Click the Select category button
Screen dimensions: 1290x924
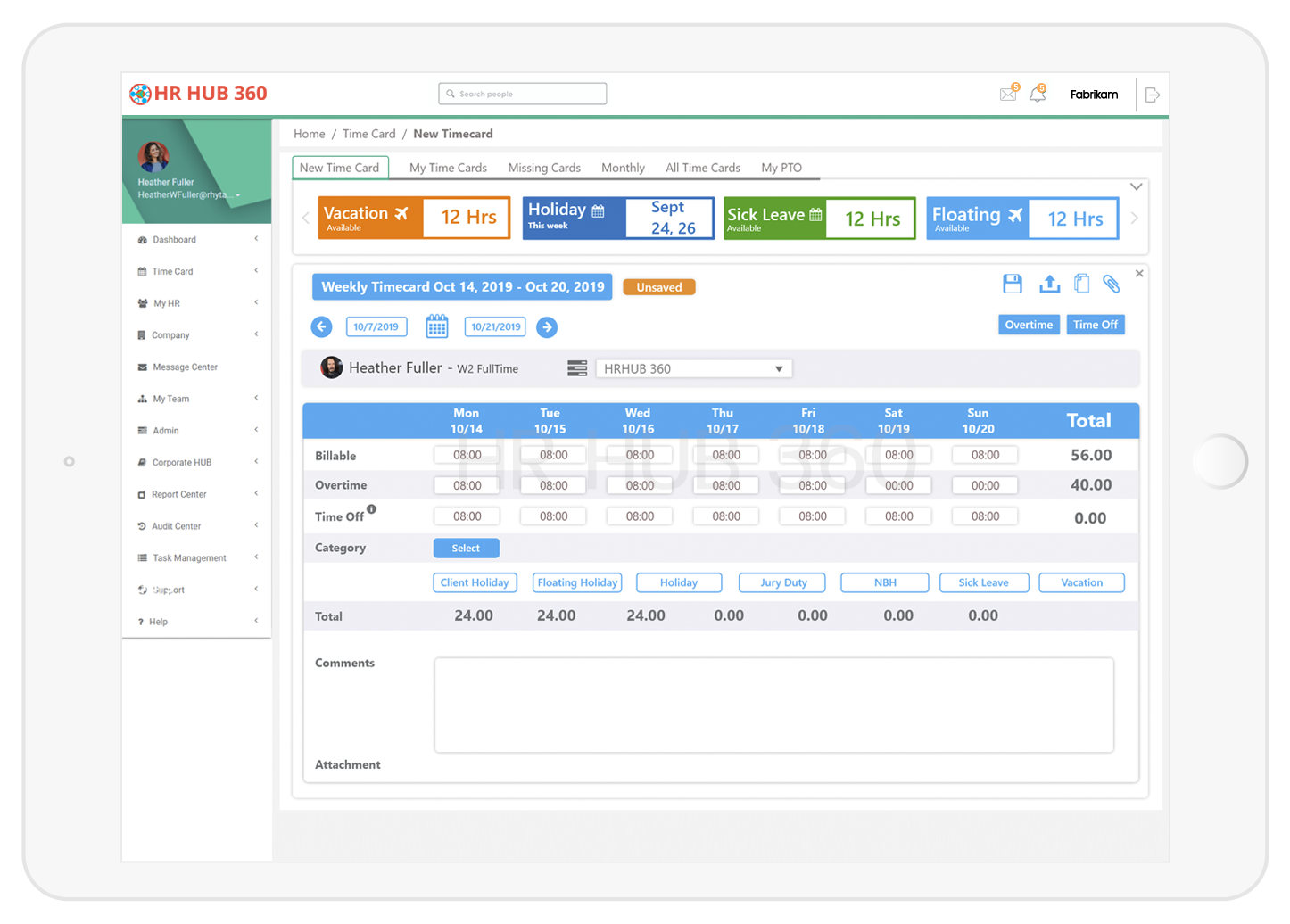tap(466, 549)
